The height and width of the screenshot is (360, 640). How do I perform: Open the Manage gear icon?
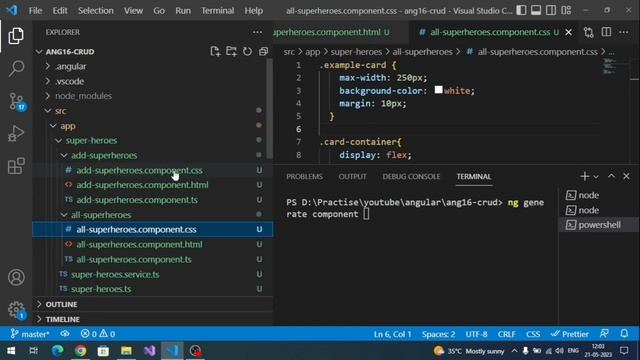tap(16, 309)
